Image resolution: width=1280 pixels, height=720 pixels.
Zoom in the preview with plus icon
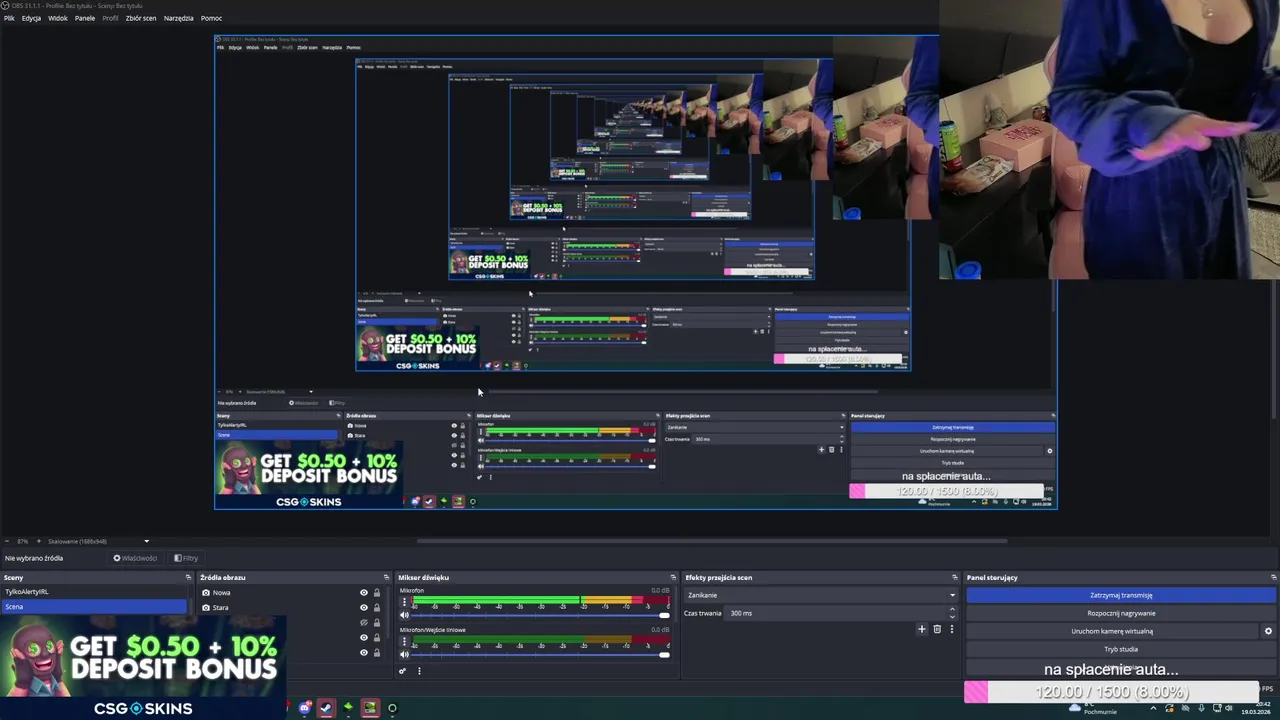coord(39,541)
